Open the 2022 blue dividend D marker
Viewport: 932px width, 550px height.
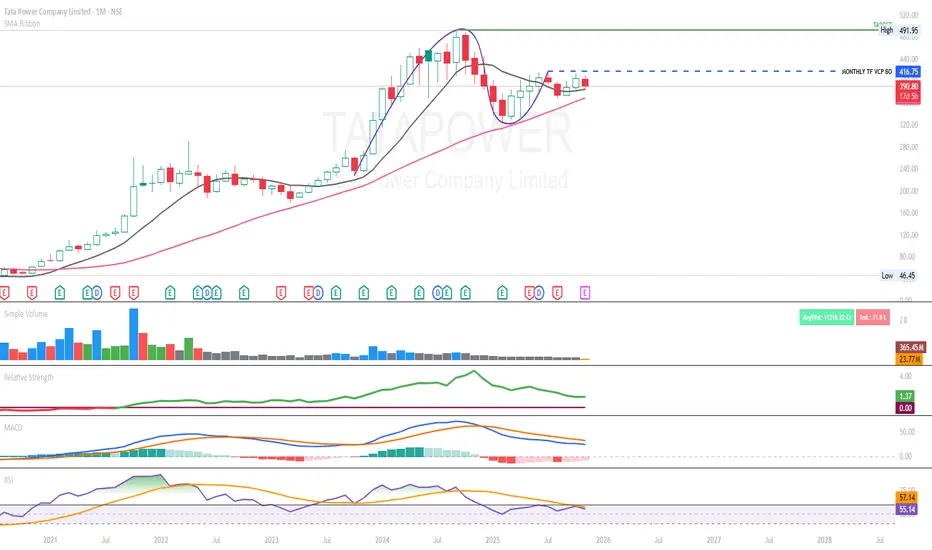[x=207, y=293]
